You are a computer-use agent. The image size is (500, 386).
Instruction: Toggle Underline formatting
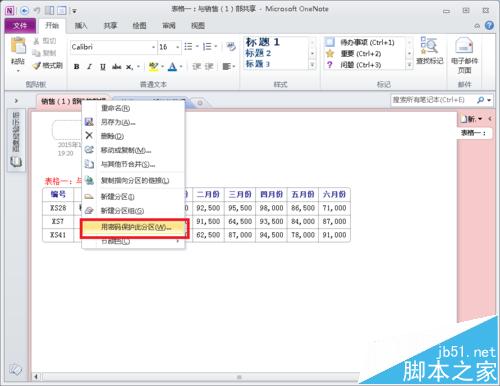click(103, 67)
